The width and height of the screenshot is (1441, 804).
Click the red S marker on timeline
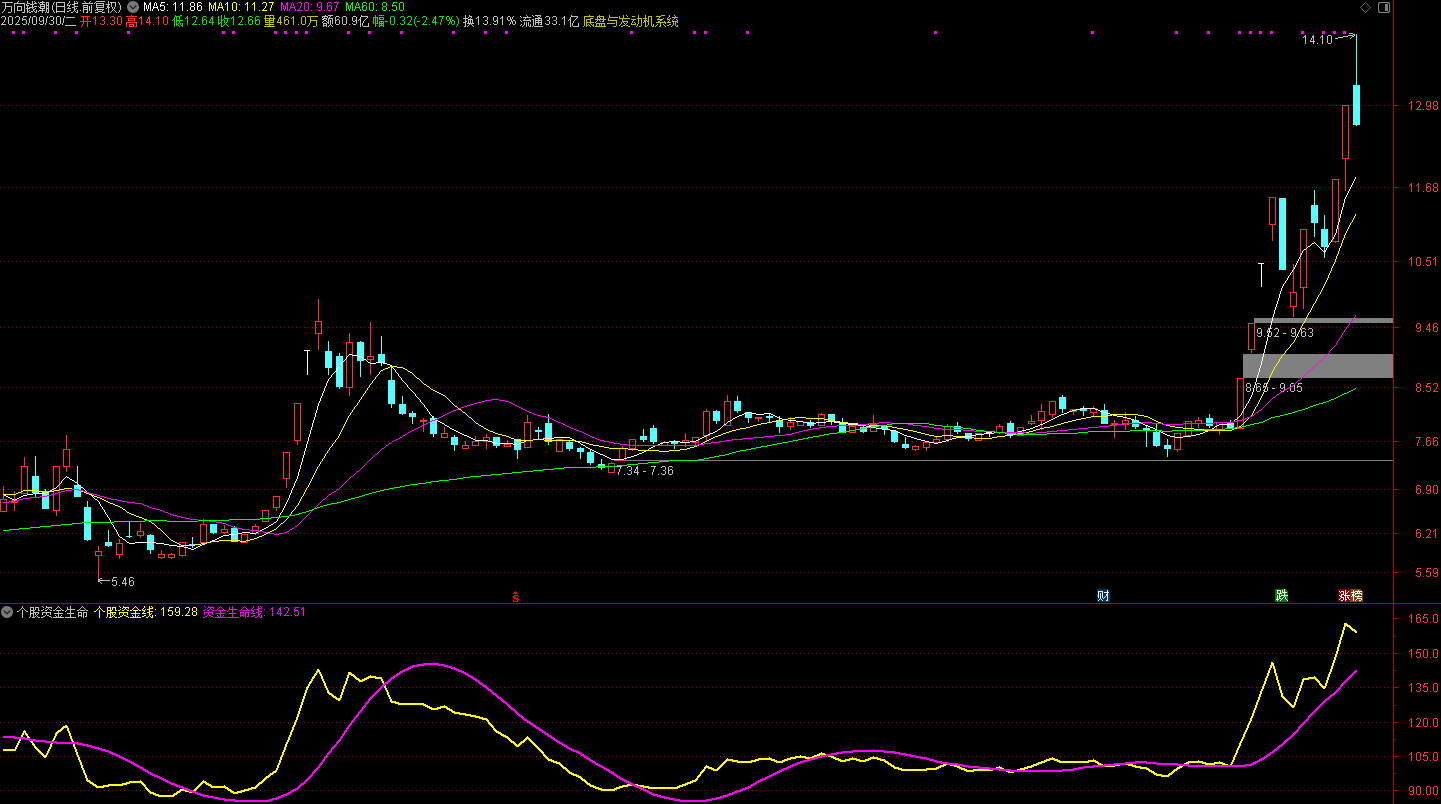pyautogui.click(x=516, y=597)
